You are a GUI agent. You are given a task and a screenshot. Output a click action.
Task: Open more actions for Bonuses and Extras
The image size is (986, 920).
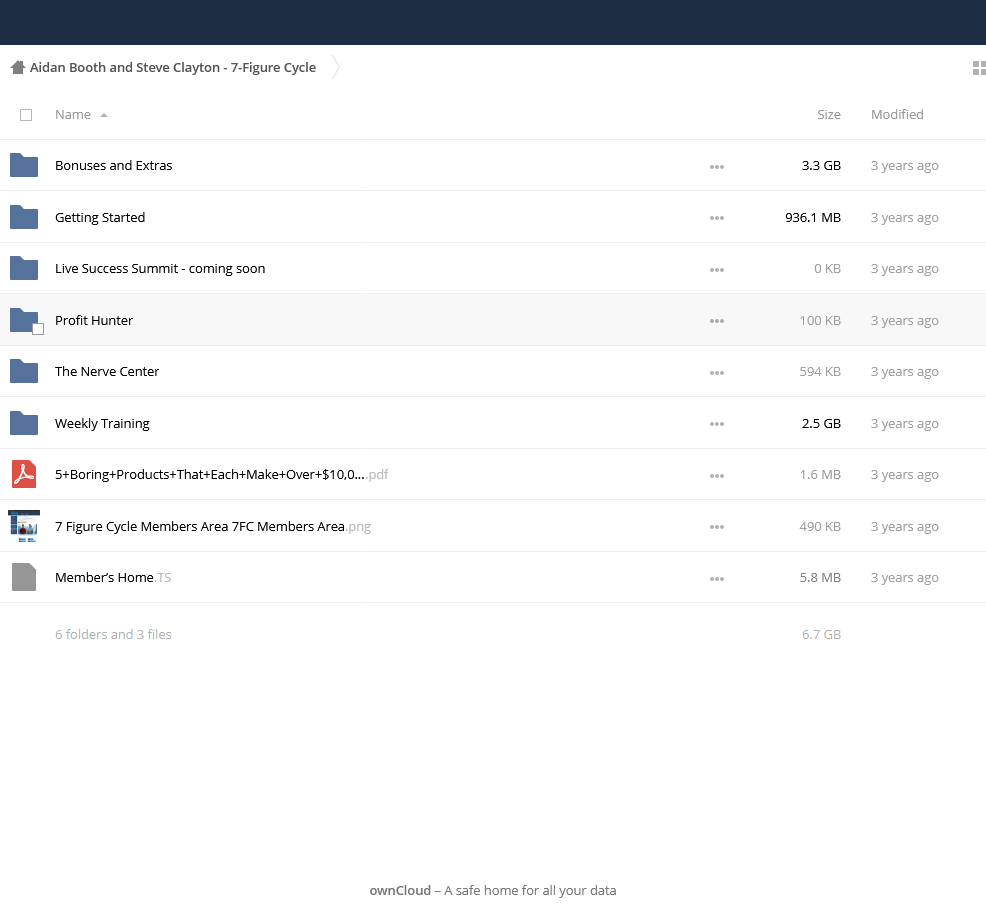pyautogui.click(x=717, y=167)
